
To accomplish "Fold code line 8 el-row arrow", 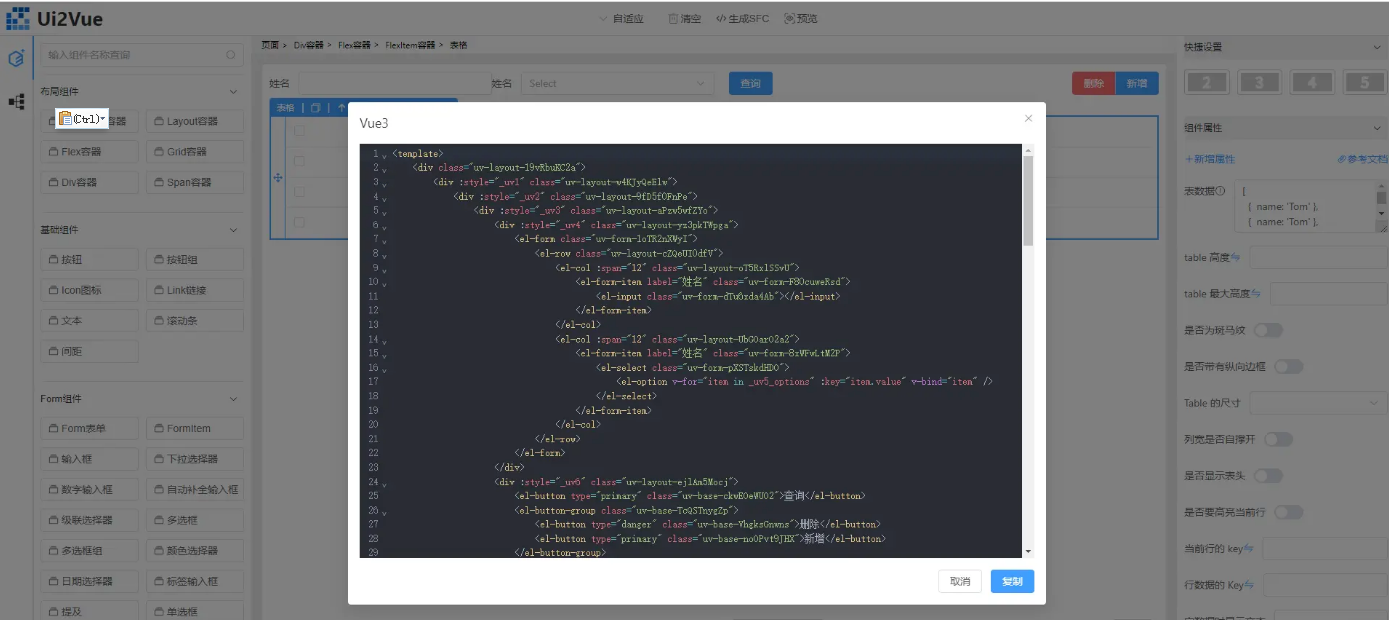I will (x=383, y=255).
